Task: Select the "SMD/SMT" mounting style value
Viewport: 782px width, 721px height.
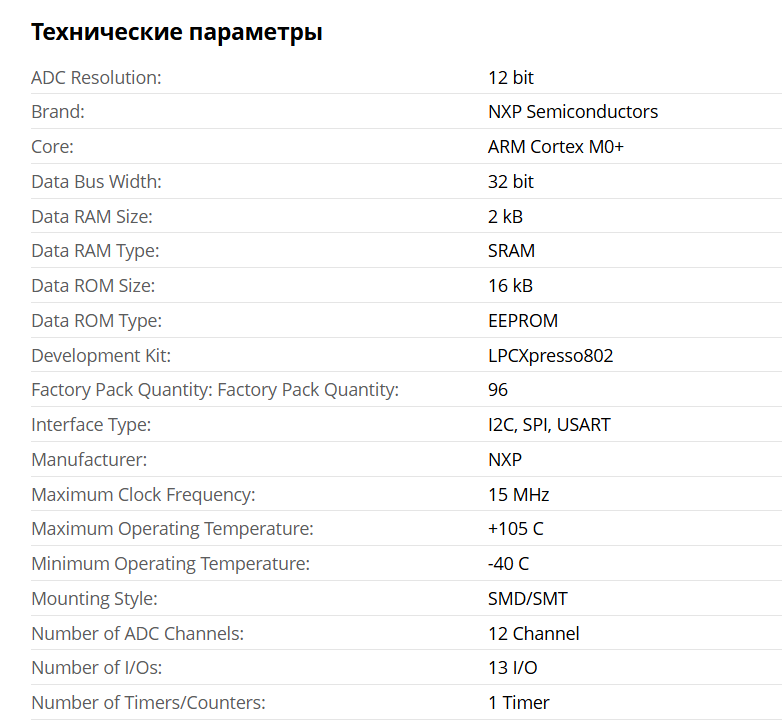Action: (527, 599)
